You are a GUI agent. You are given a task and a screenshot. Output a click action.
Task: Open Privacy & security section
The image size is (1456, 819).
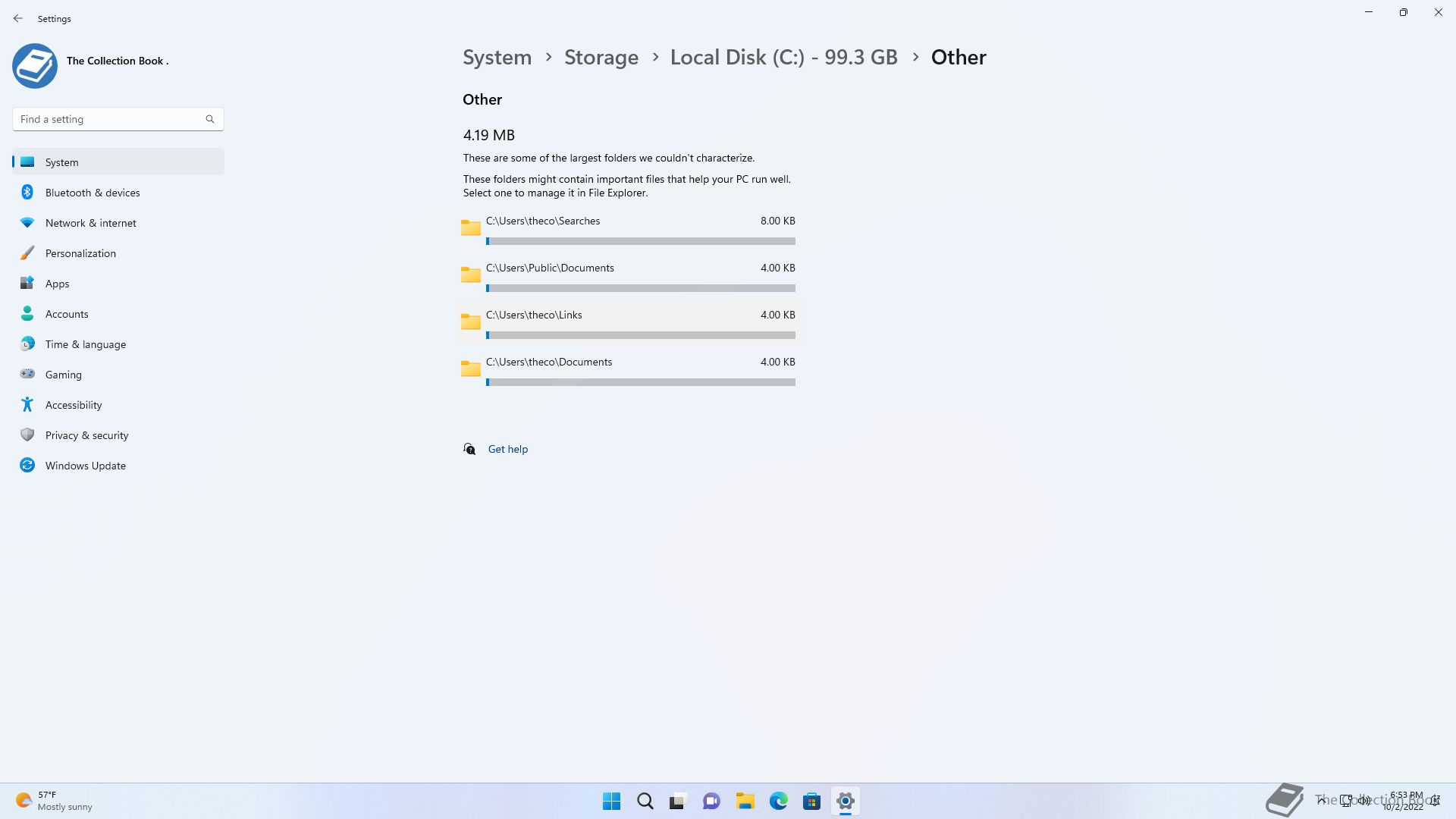point(86,435)
